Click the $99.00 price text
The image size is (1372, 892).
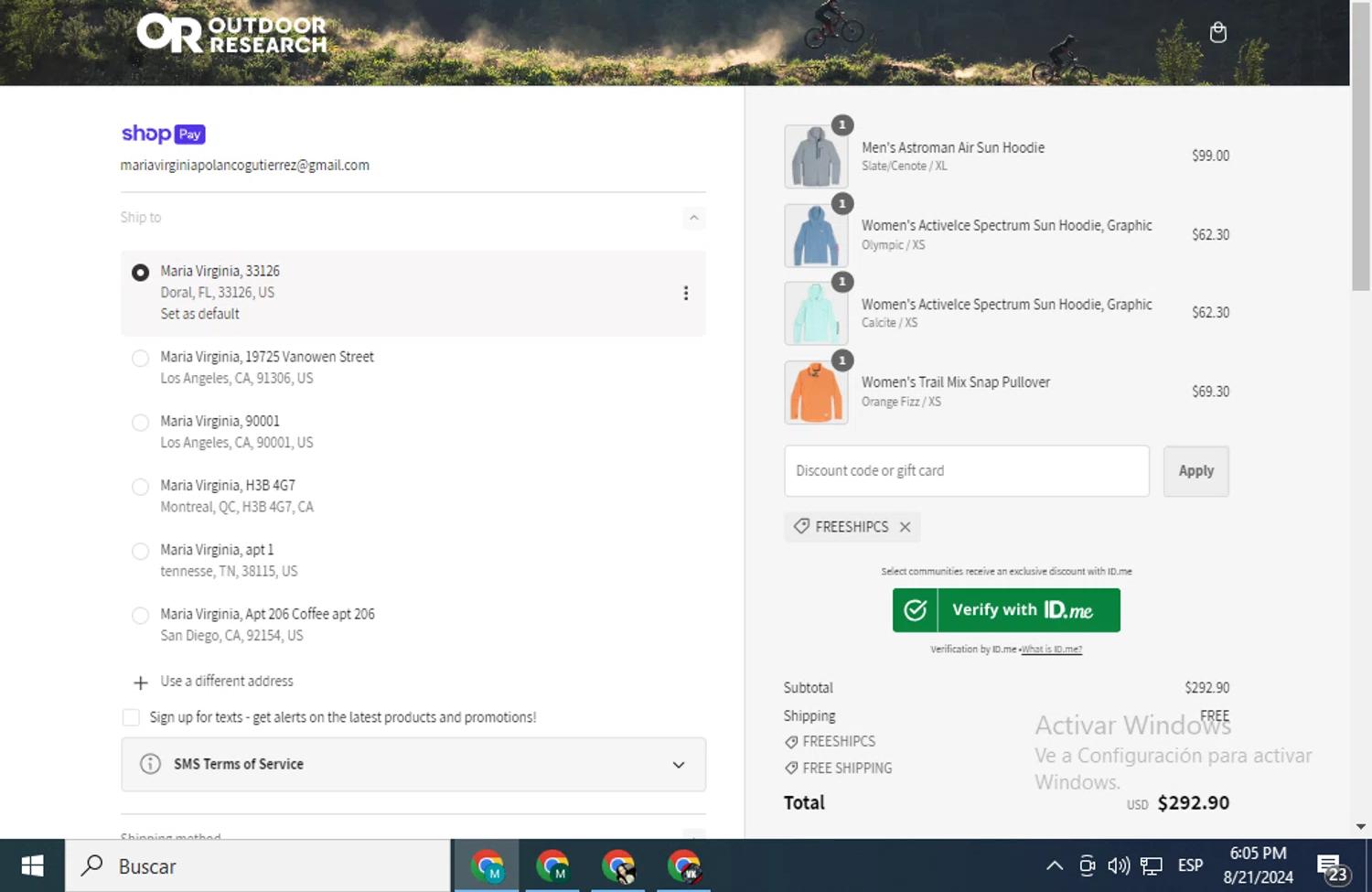[x=1210, y=156]
